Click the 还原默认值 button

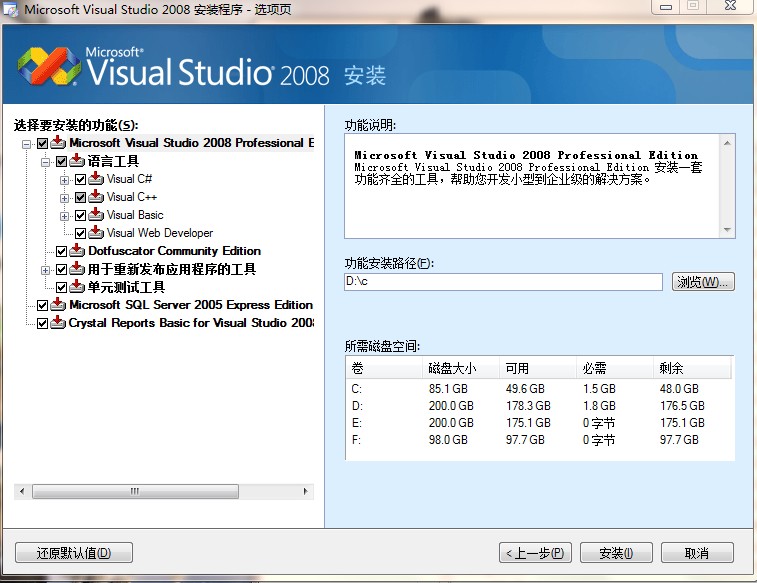pyautogui.click(x=74, y=553)
